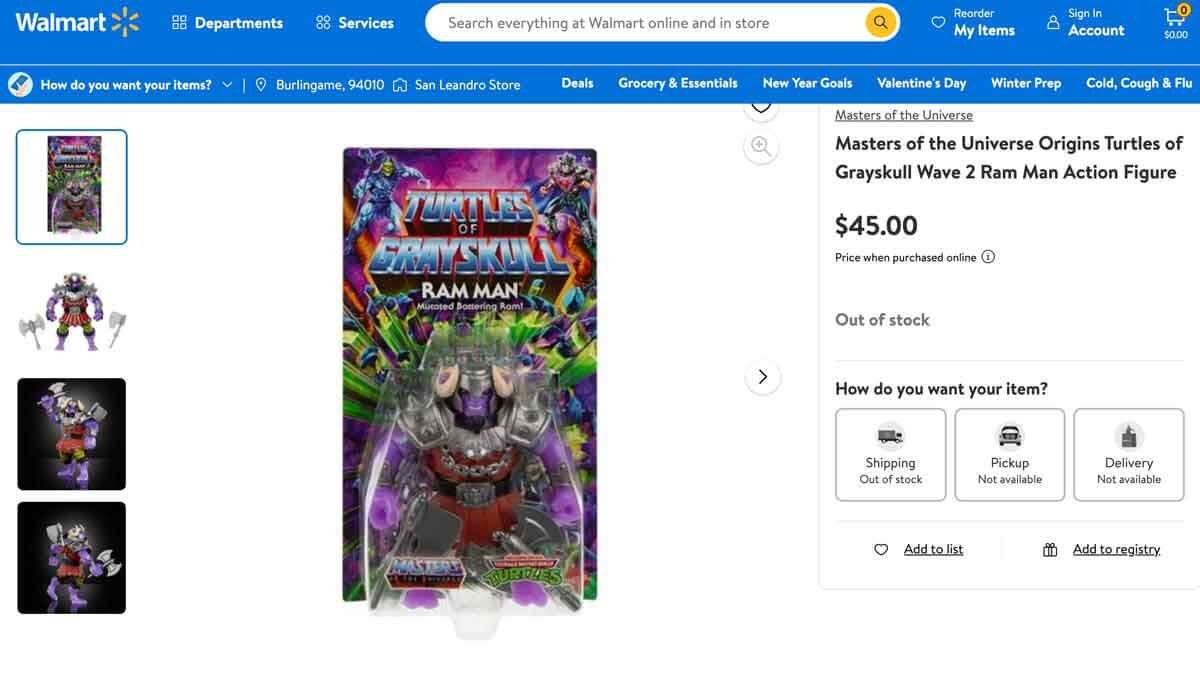Select the Valentine's Day nav item

pyautogui.click(x=921, y=83)
